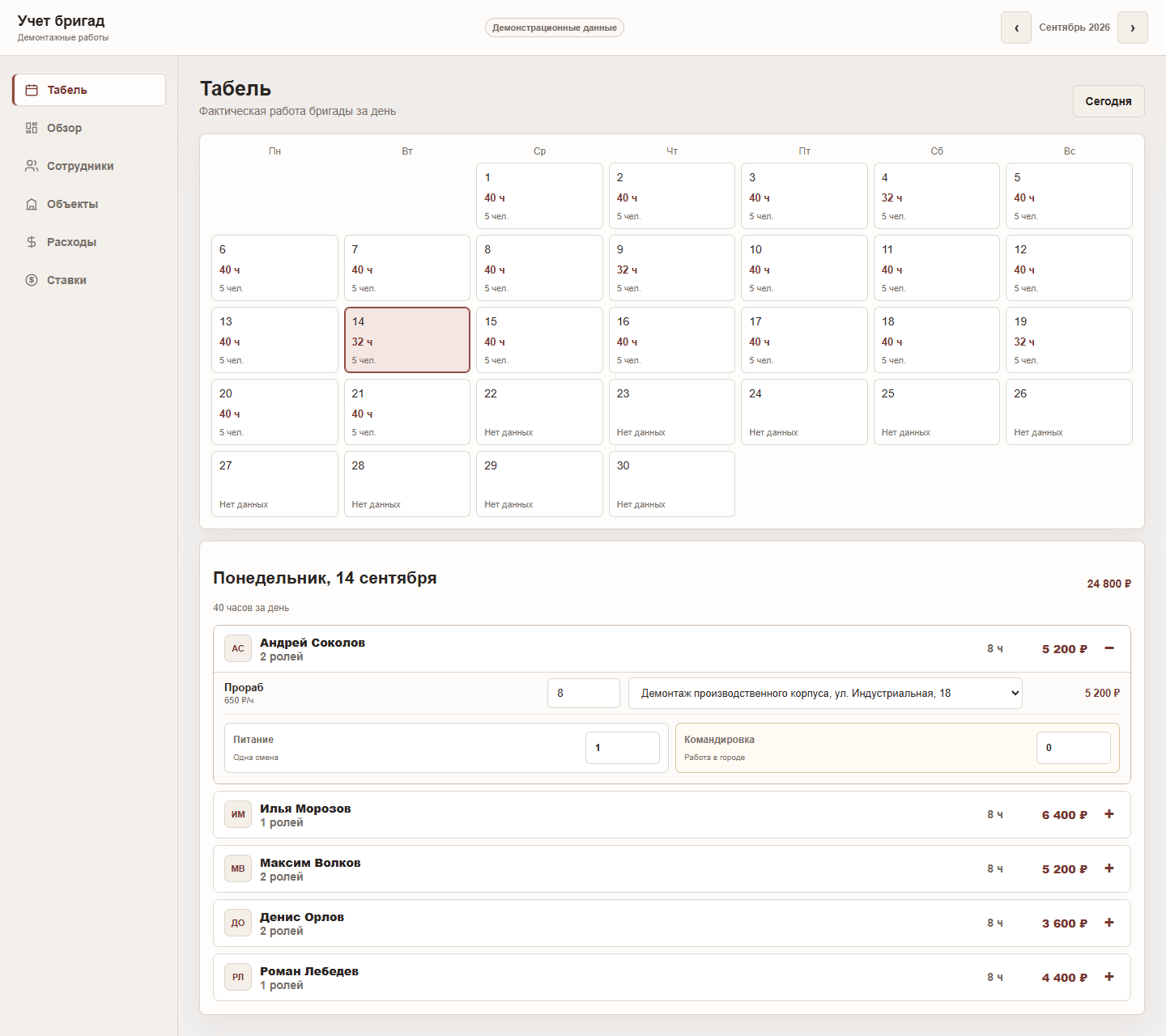This screenshot has height=1036, width=1166.
Task: Click the Сегодня button
Action: click(x=1109, y=101)
